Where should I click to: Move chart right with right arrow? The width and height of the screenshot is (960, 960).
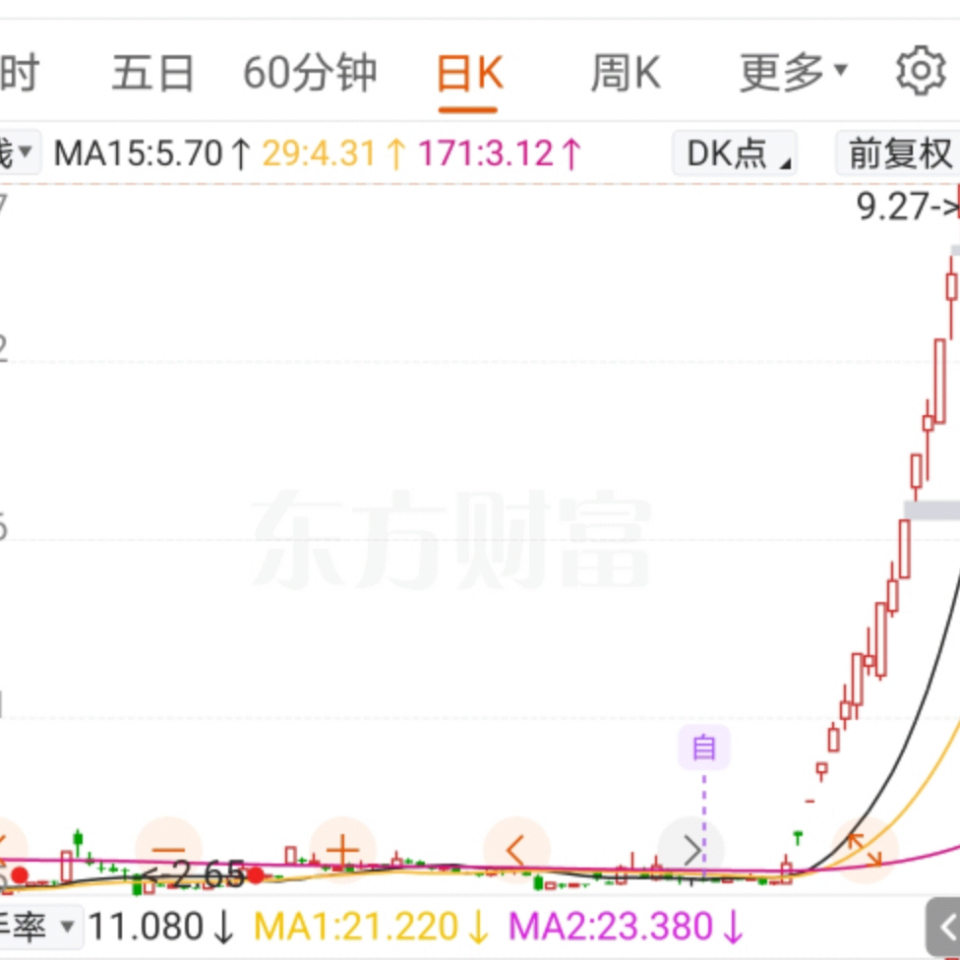[x=691, y=850]
